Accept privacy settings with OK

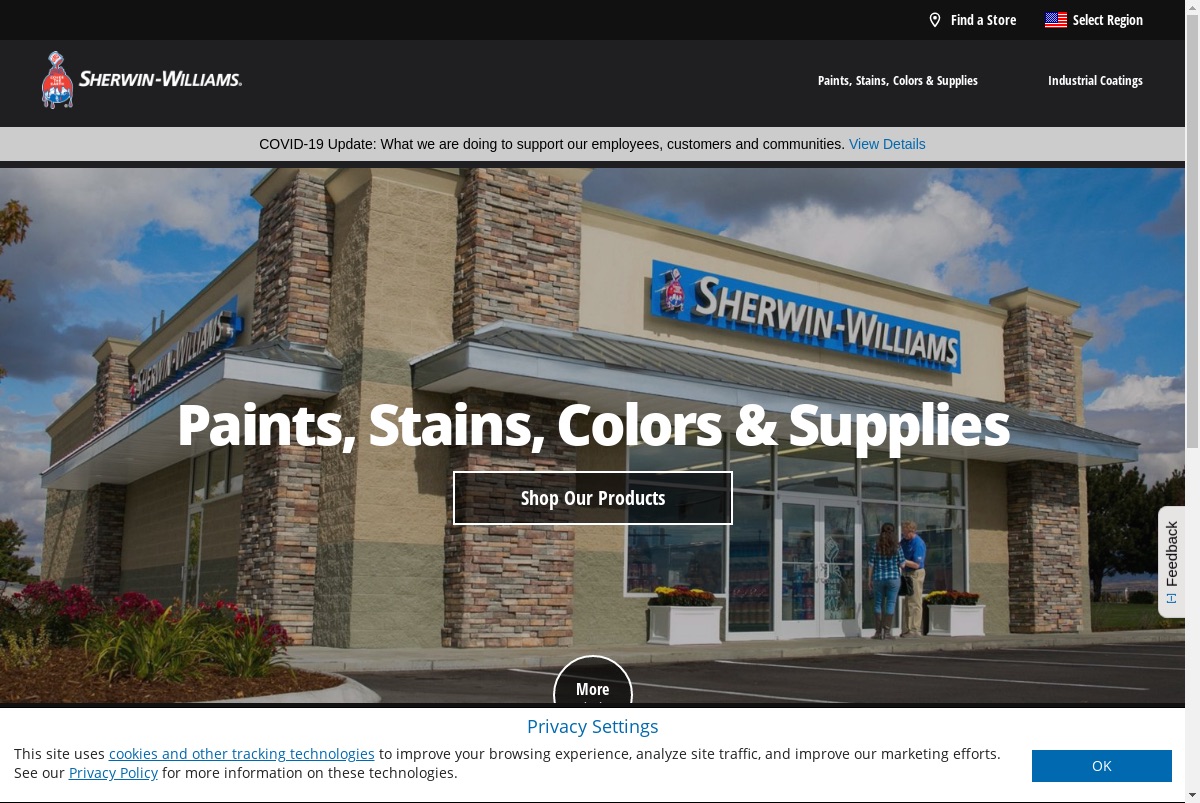click(x=1102, y=766)
